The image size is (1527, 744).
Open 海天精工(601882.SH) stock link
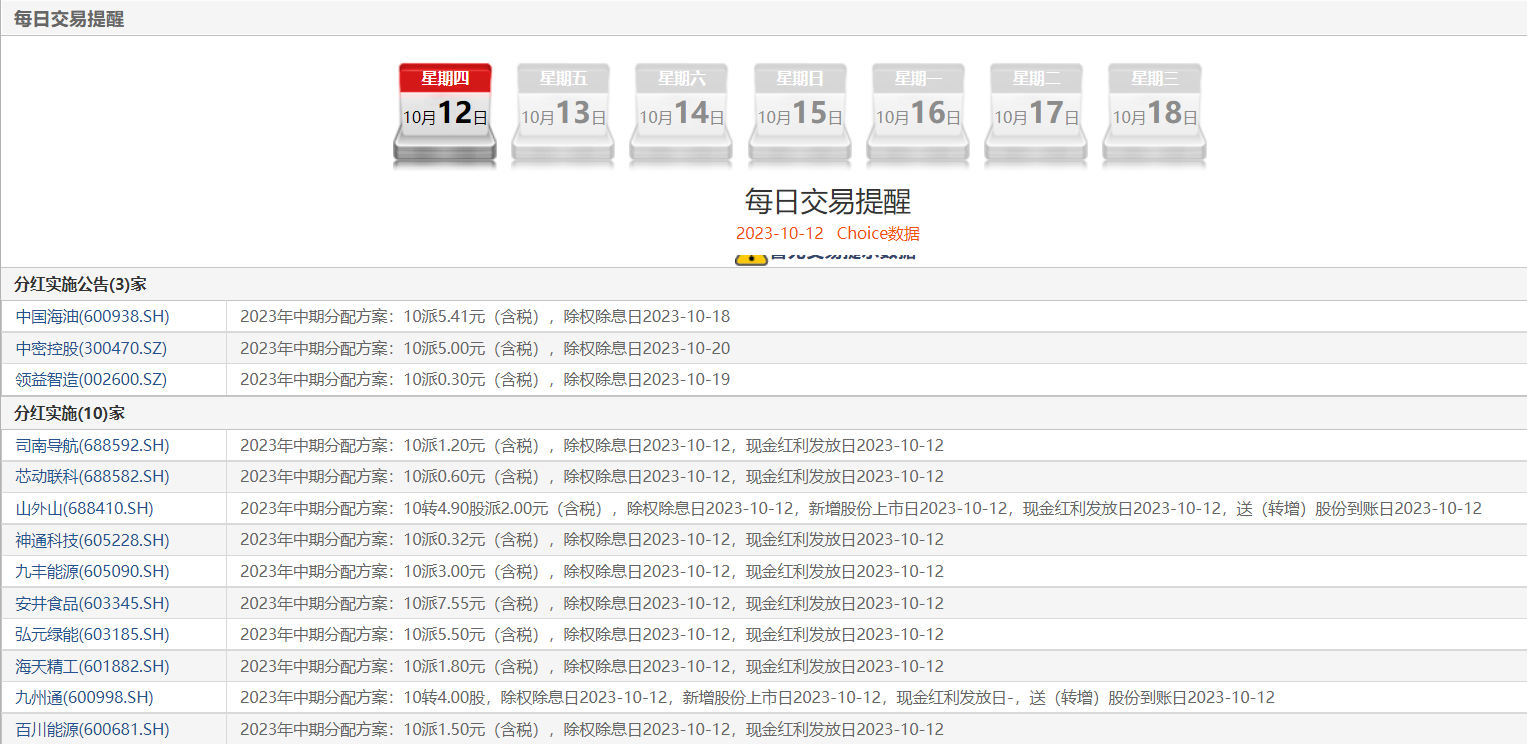tap(92, 667)
